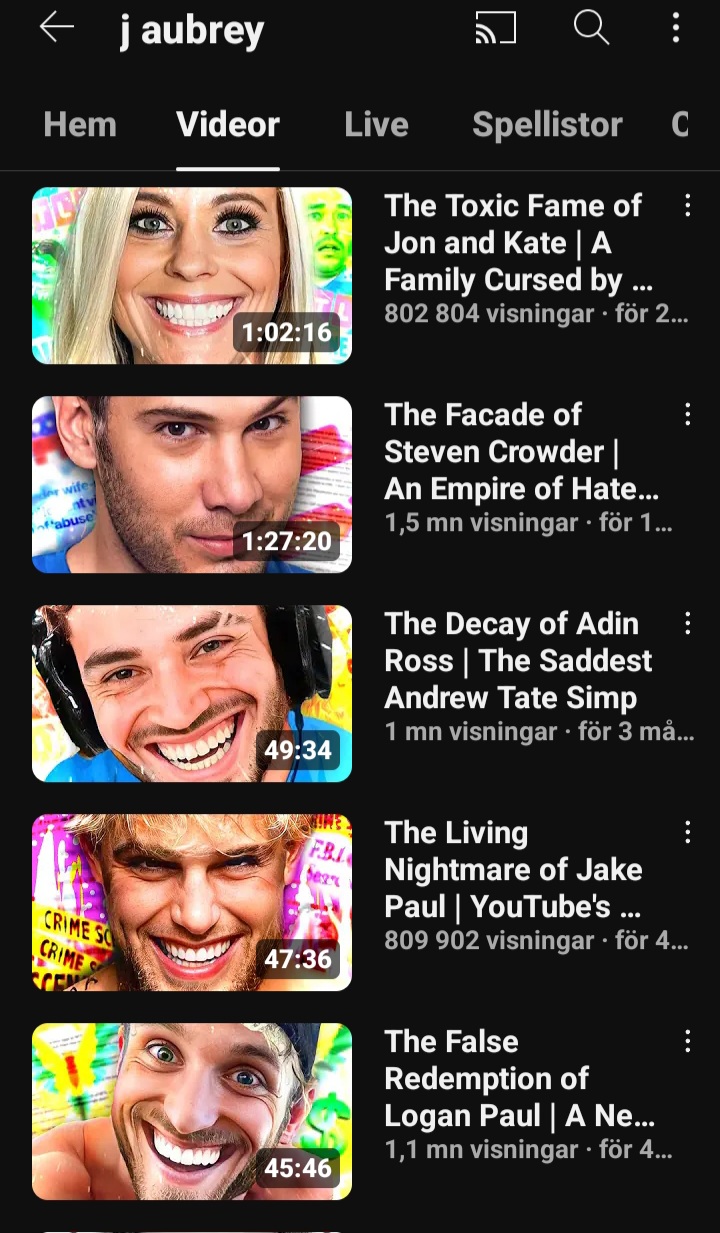
Task: Open options for Logan Paul video
Action: 687,1042
